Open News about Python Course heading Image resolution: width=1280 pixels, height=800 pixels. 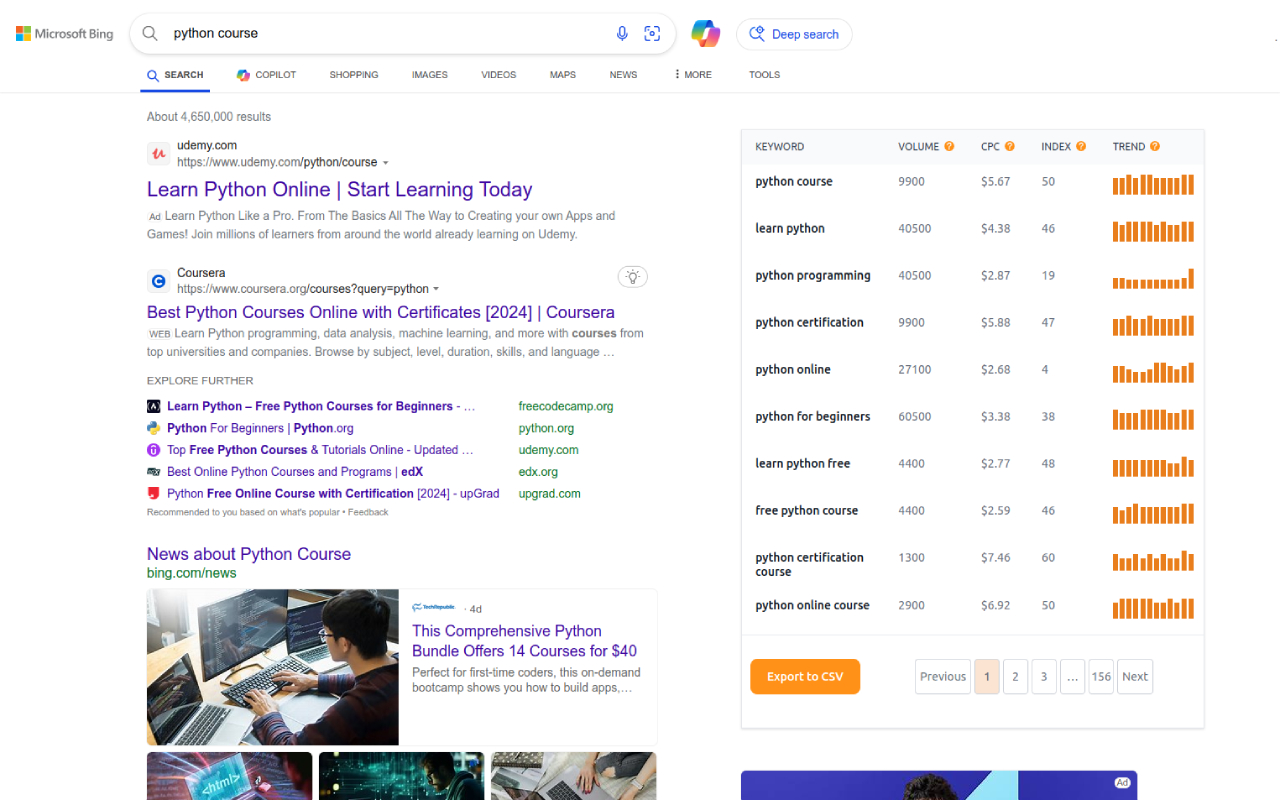pos(249,554)
